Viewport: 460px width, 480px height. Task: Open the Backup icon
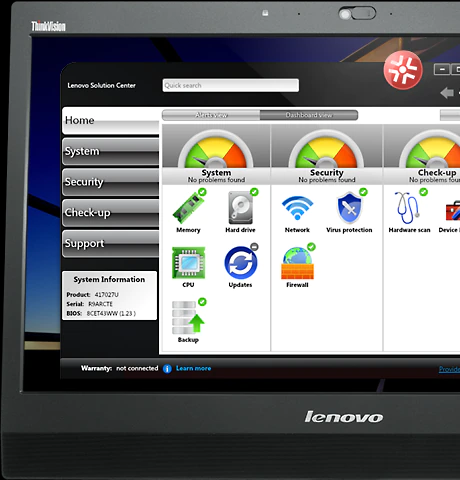pos(188,317)
